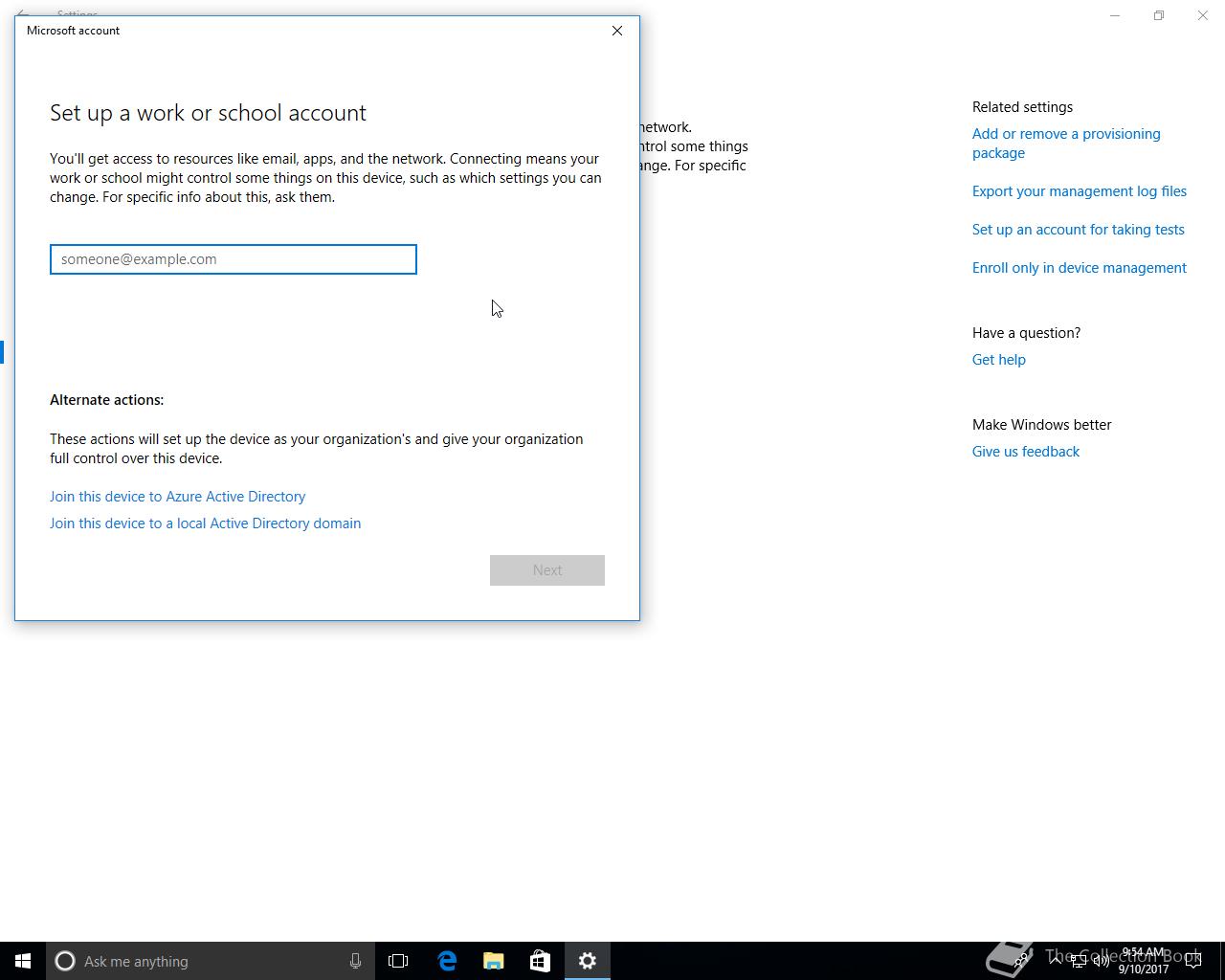Restore down the Settings window
The image size is (1225, 980).
click(1159, 15)
